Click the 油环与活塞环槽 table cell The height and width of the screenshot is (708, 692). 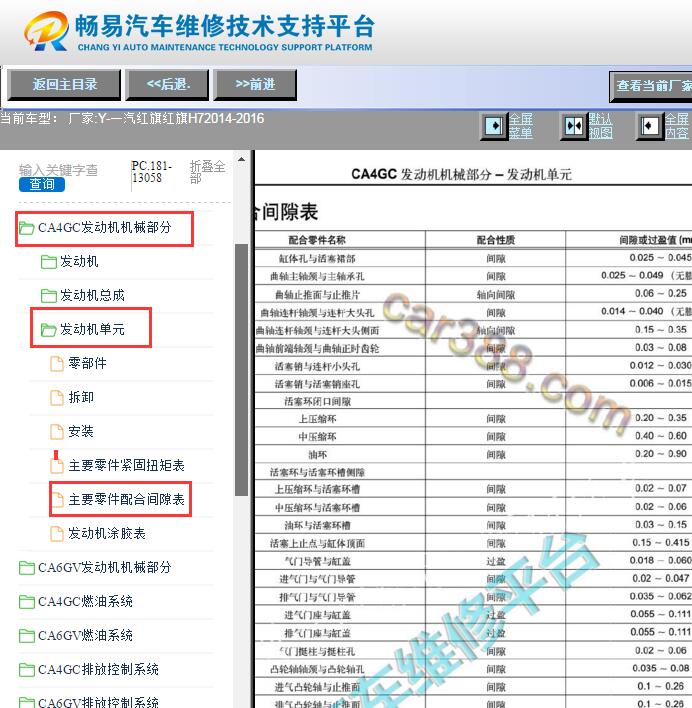pos(317,526)
